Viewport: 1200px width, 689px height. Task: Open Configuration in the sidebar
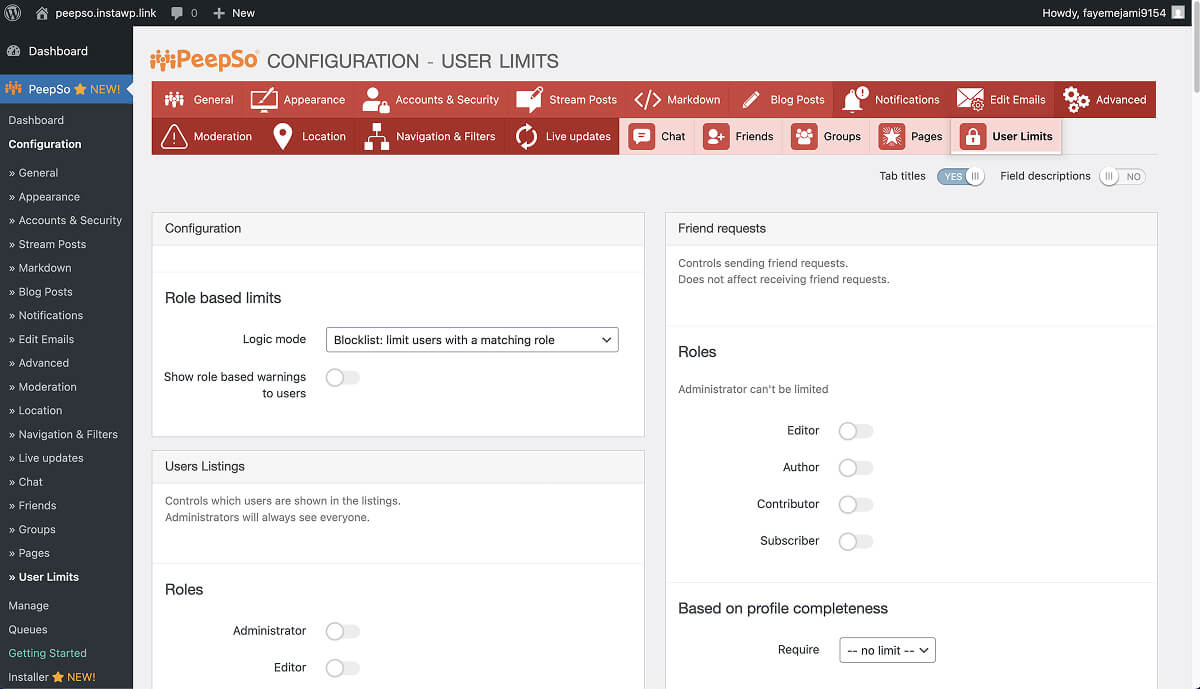45,144
